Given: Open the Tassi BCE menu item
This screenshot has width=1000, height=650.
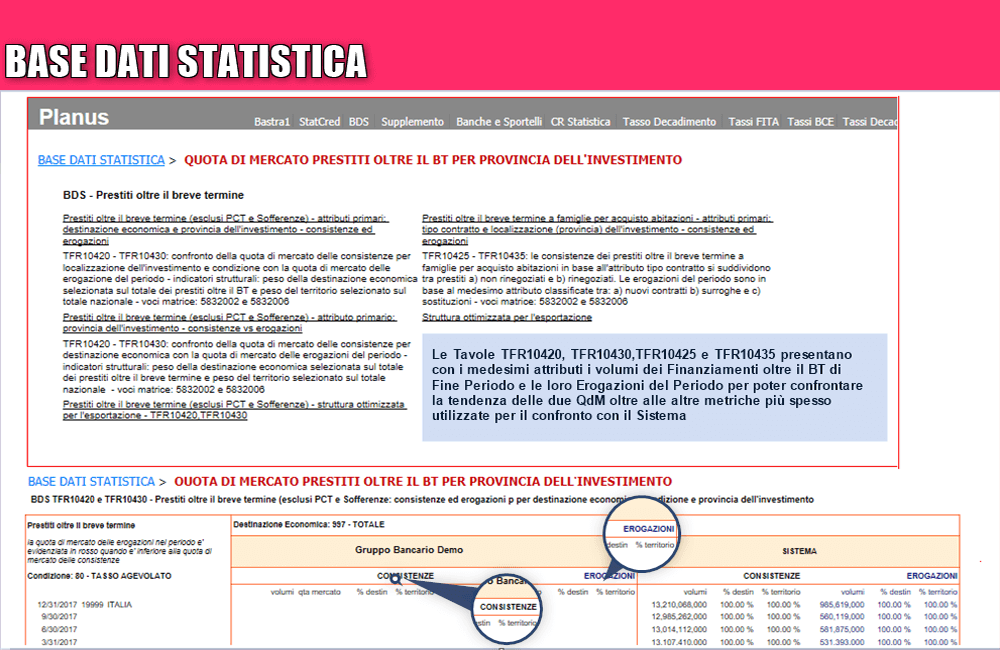Looking at the screenshot, I should coord(810,122).
